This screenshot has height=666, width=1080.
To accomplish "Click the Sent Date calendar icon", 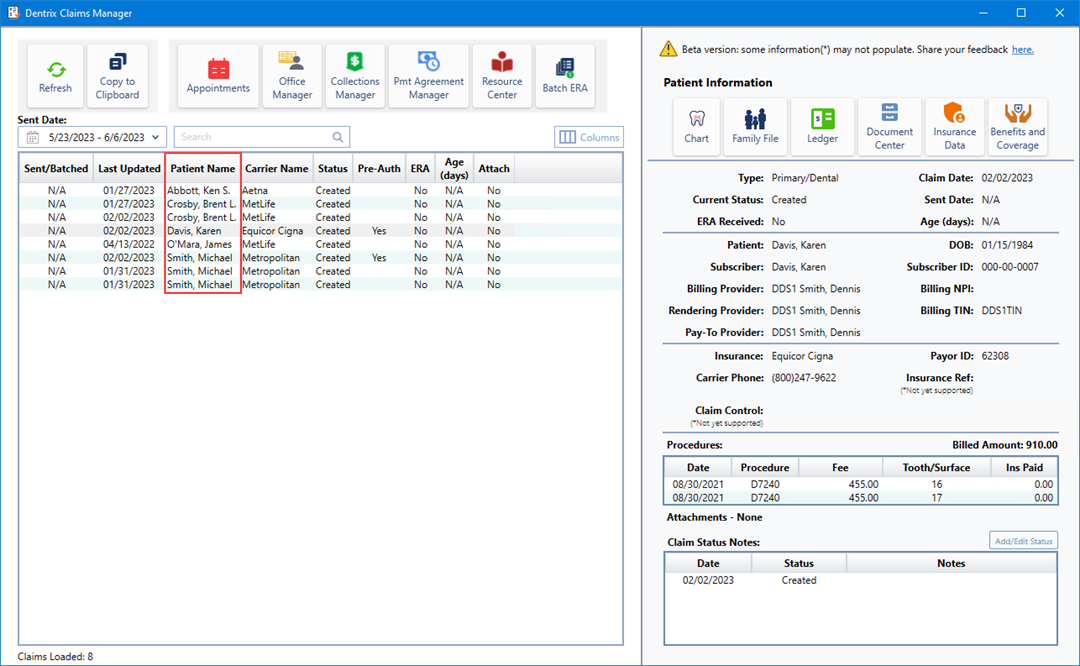I will [32, 138].
